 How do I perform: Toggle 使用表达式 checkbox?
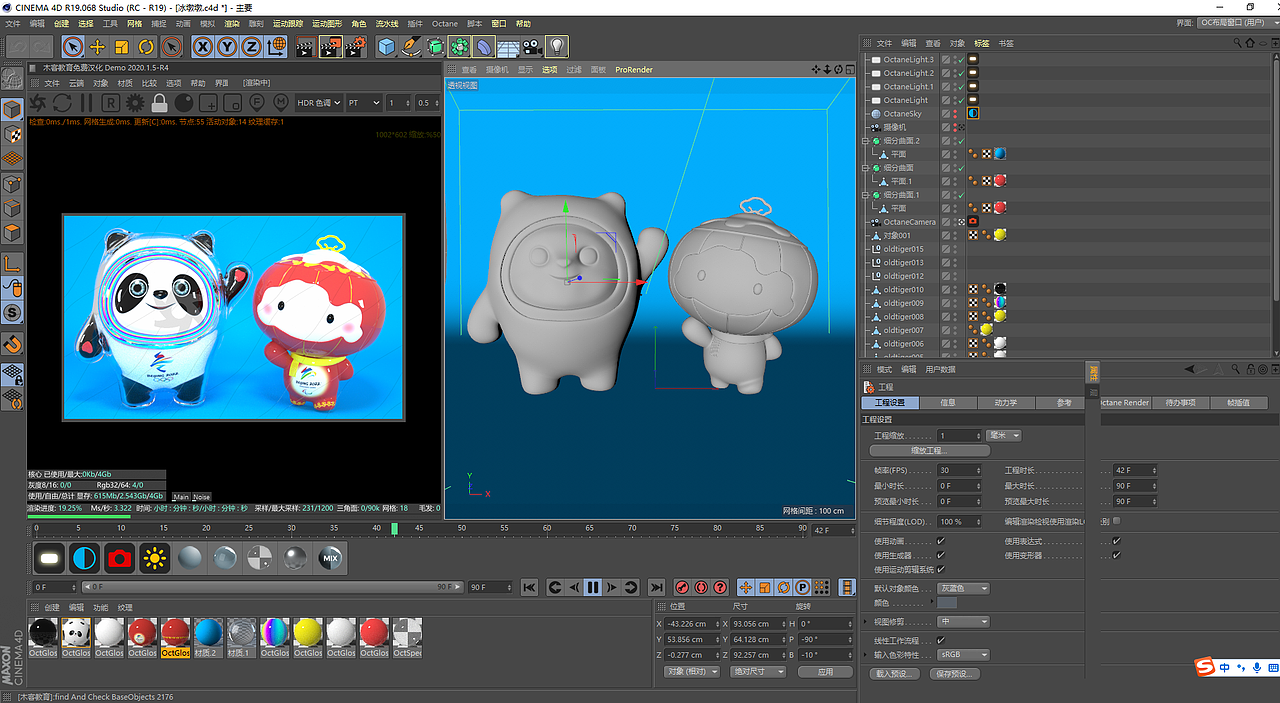1116,541
